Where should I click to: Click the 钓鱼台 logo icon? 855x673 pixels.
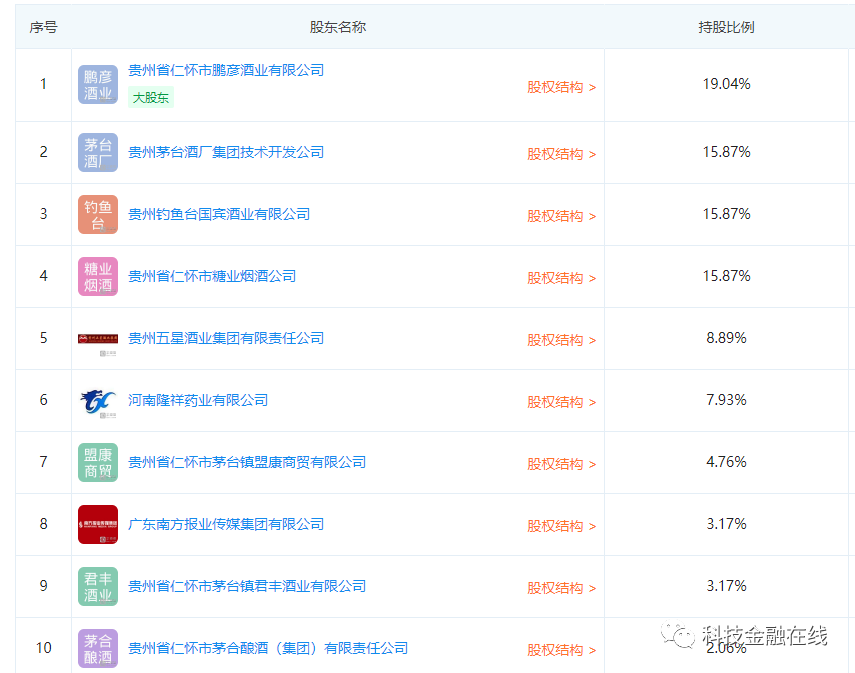click(98, 214)
